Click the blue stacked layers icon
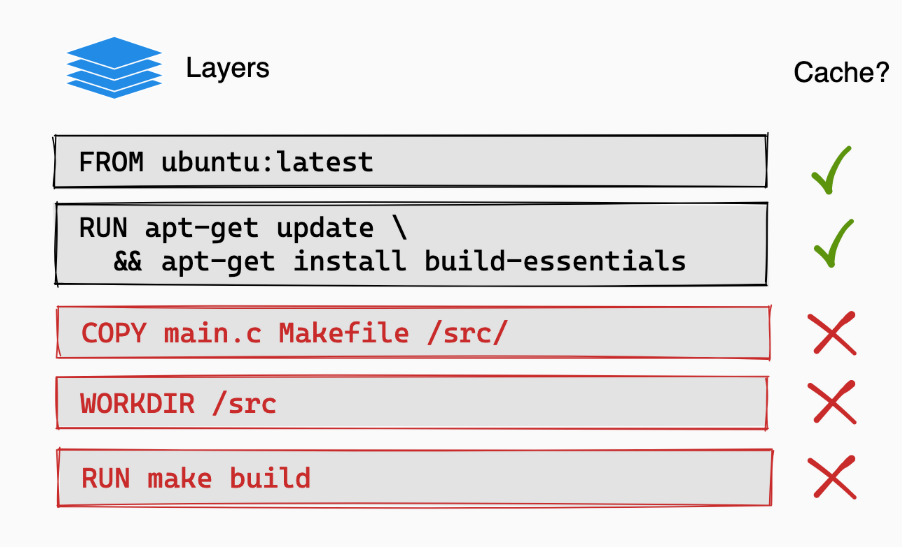The height and width of the screenshot is (547, 902). pyautogui.click(x=114, y=67)
